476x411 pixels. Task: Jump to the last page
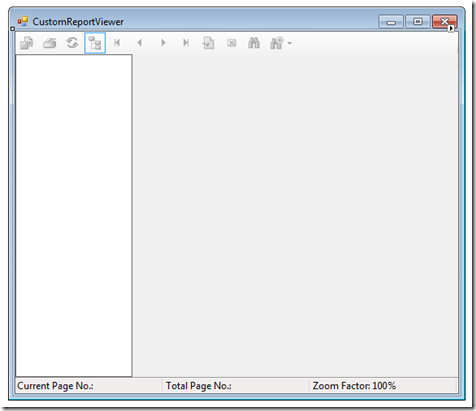tap(186, 43)
